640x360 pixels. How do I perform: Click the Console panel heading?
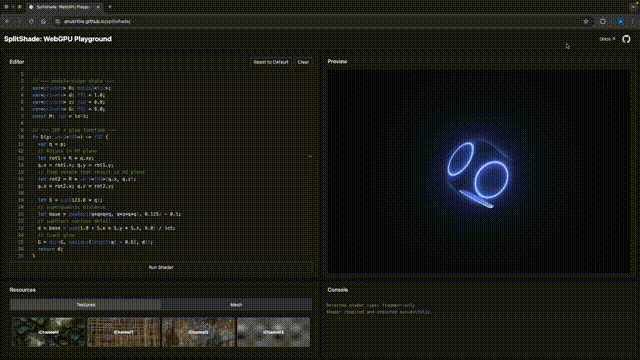click(338, 290)
